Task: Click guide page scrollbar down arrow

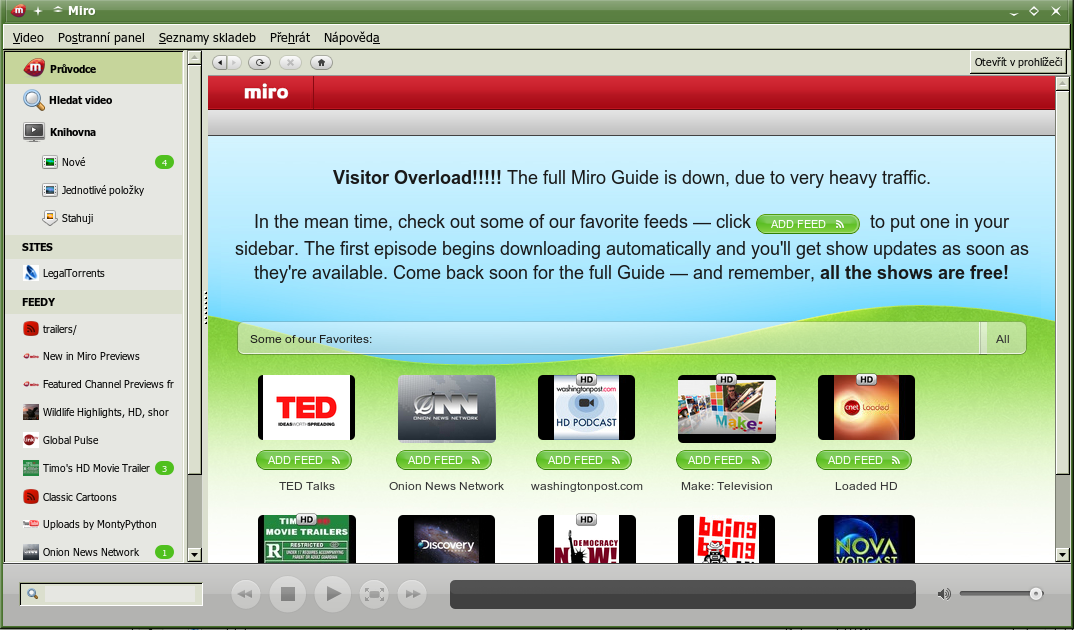Action: (x=1062, y=555)
